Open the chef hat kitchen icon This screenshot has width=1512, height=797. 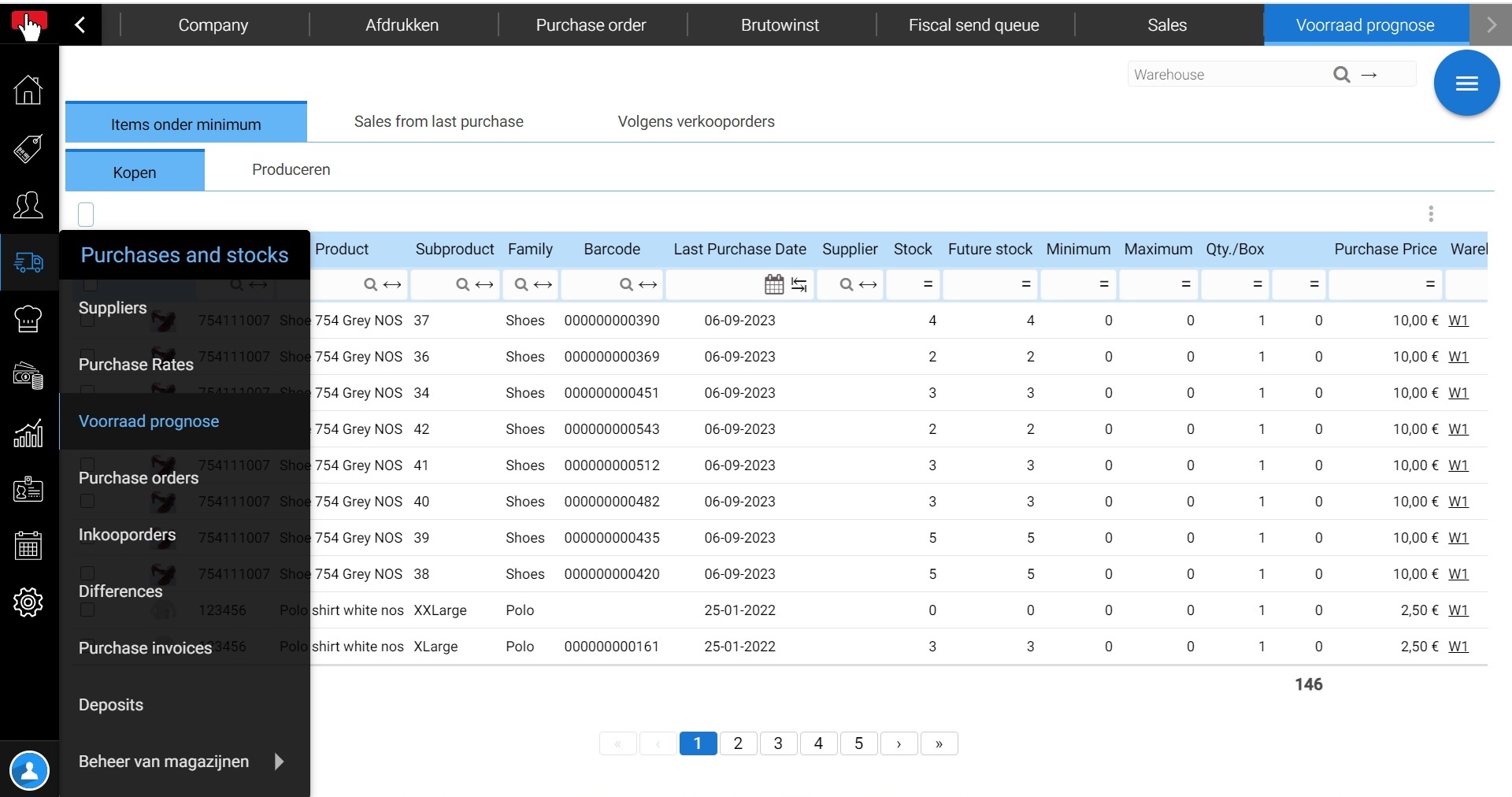[28, 319]
